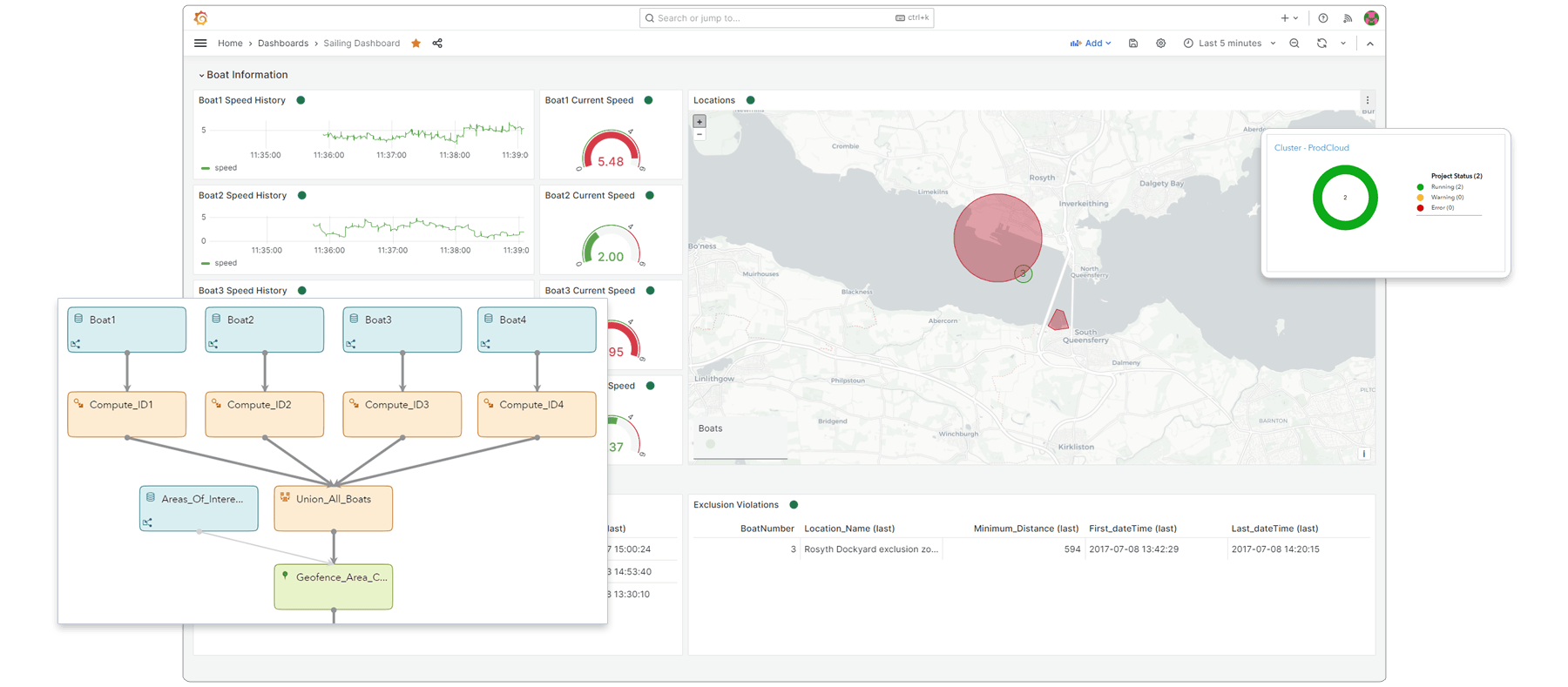Click Sailing Dashboard breadcrumb
Image resolution: width=1568 pixels, height=687 pixels.
click(x=362, y=44)
